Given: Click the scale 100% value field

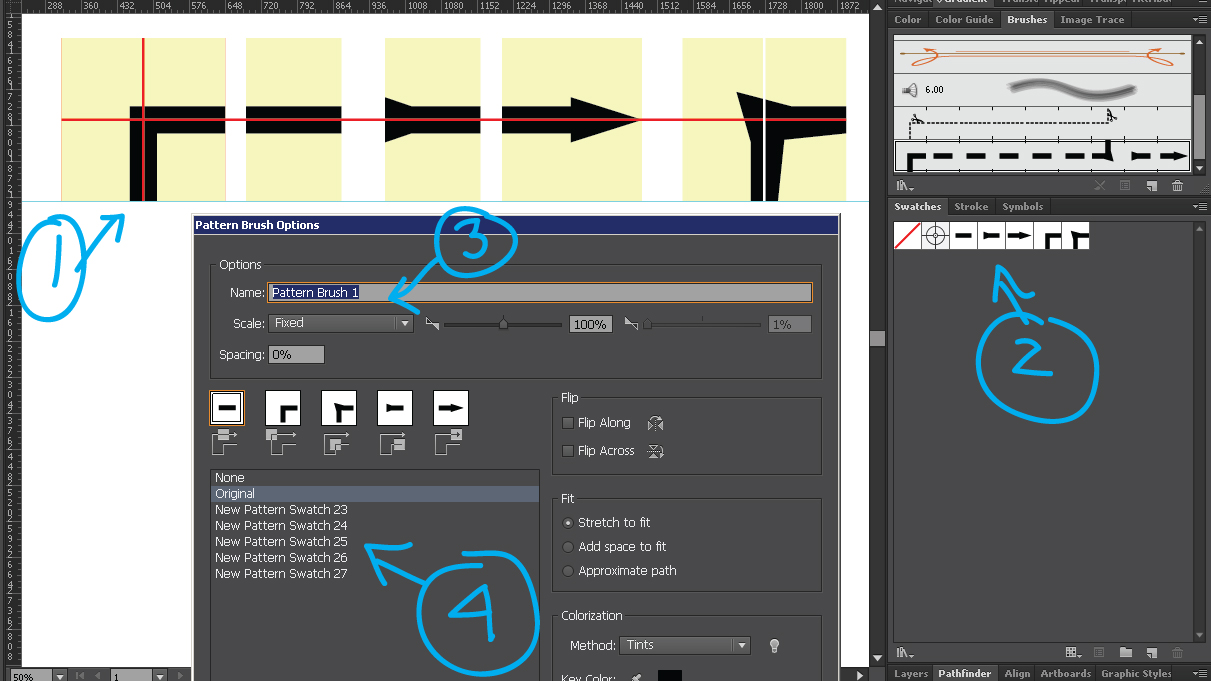Looking at the screenshot, I should [x=590, y=324].
